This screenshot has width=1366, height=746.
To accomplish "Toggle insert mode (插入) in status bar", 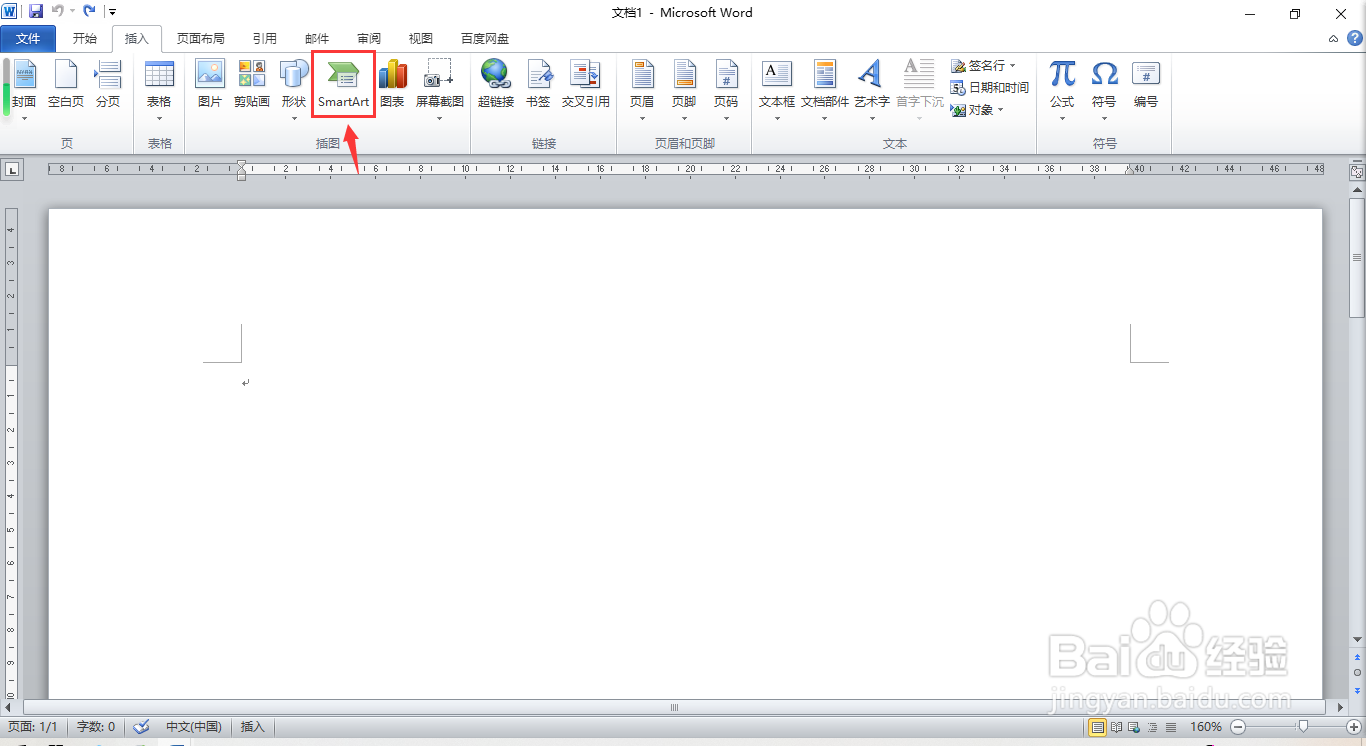I will pos(253,727).
